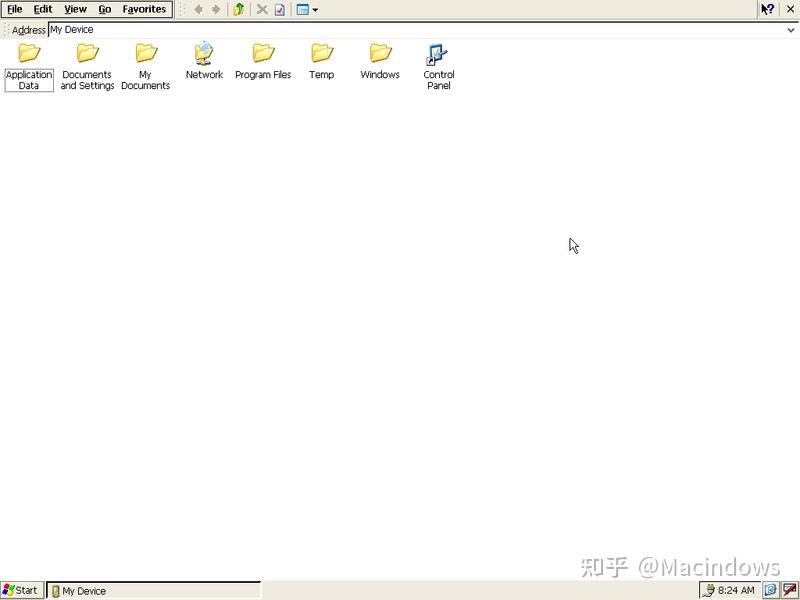
Task: Open the Program Files folder
Action: tap(262, 57)
